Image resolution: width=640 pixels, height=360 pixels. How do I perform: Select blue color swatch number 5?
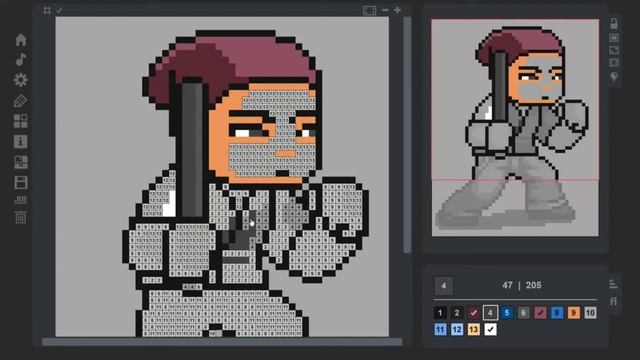(507, 313)
